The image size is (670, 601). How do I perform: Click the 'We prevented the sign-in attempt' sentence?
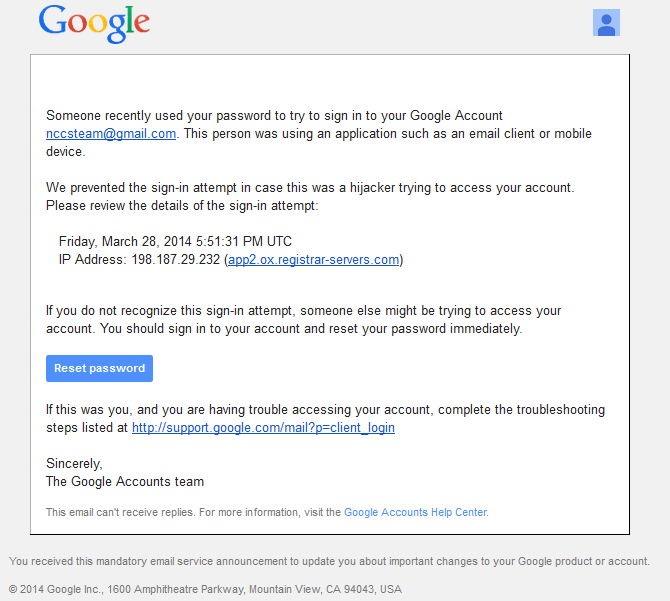tap(310, 188)
